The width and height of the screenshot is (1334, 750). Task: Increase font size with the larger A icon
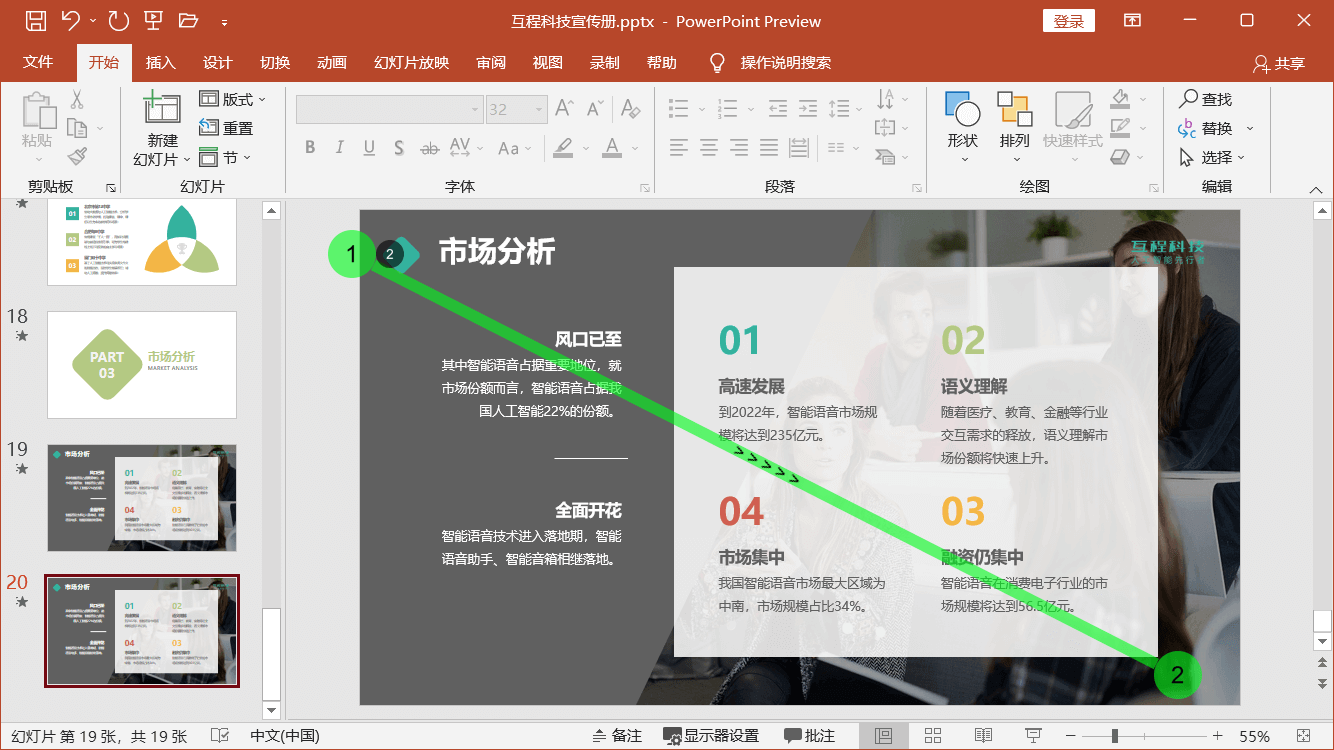pos(564,108)
